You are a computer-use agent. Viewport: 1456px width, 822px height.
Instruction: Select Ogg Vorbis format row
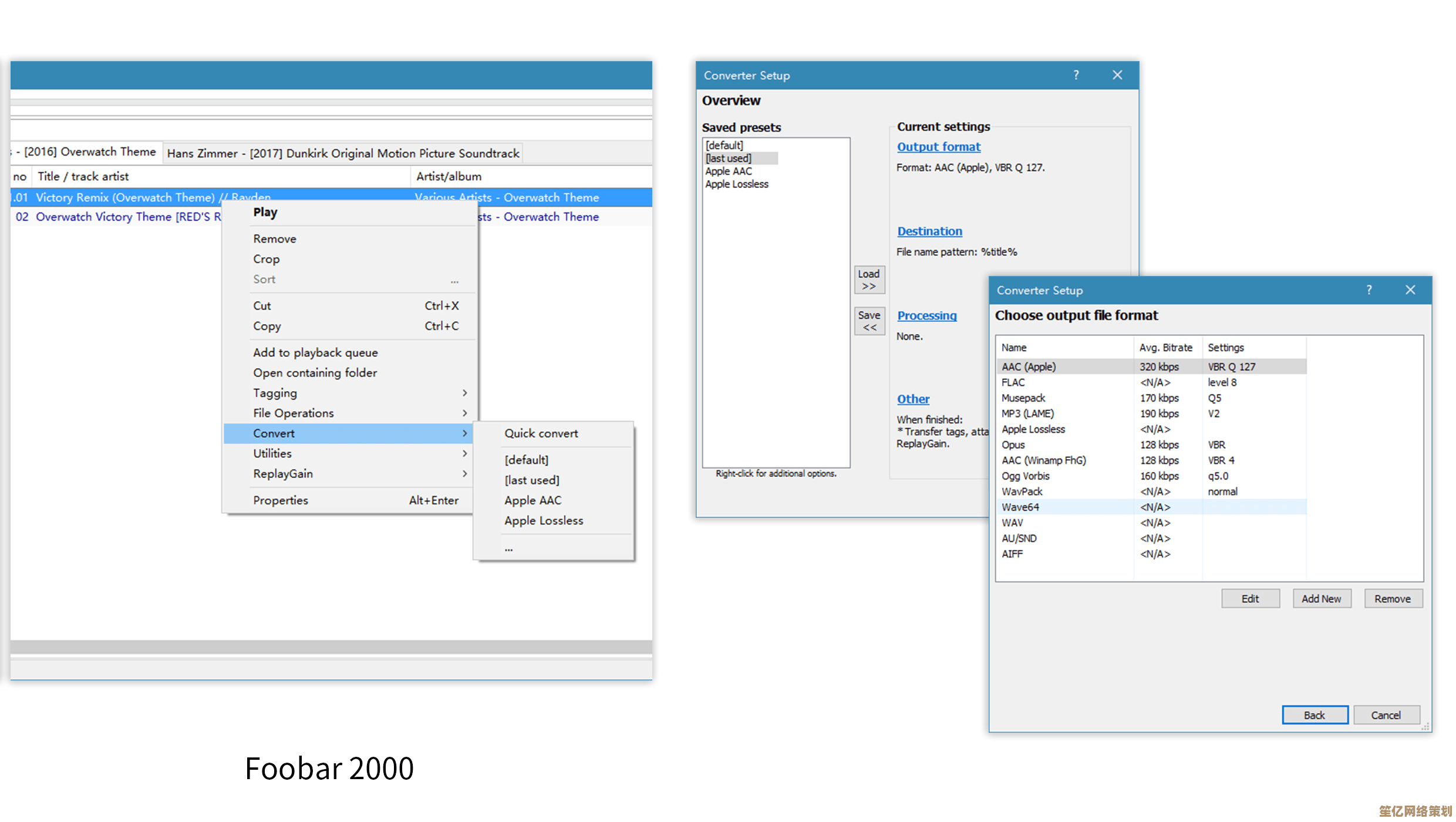[1151, 476]
